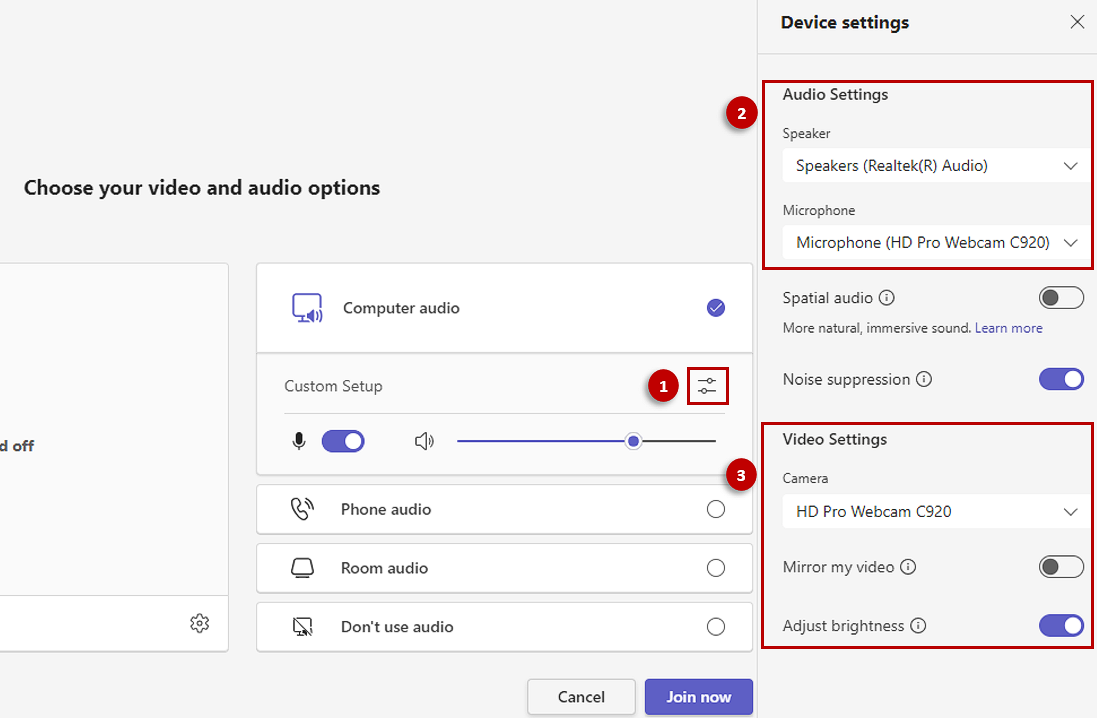Click the Adjust brightness info icon
This screenshot has height=718, width=1097.
click(x=918, y=626)
